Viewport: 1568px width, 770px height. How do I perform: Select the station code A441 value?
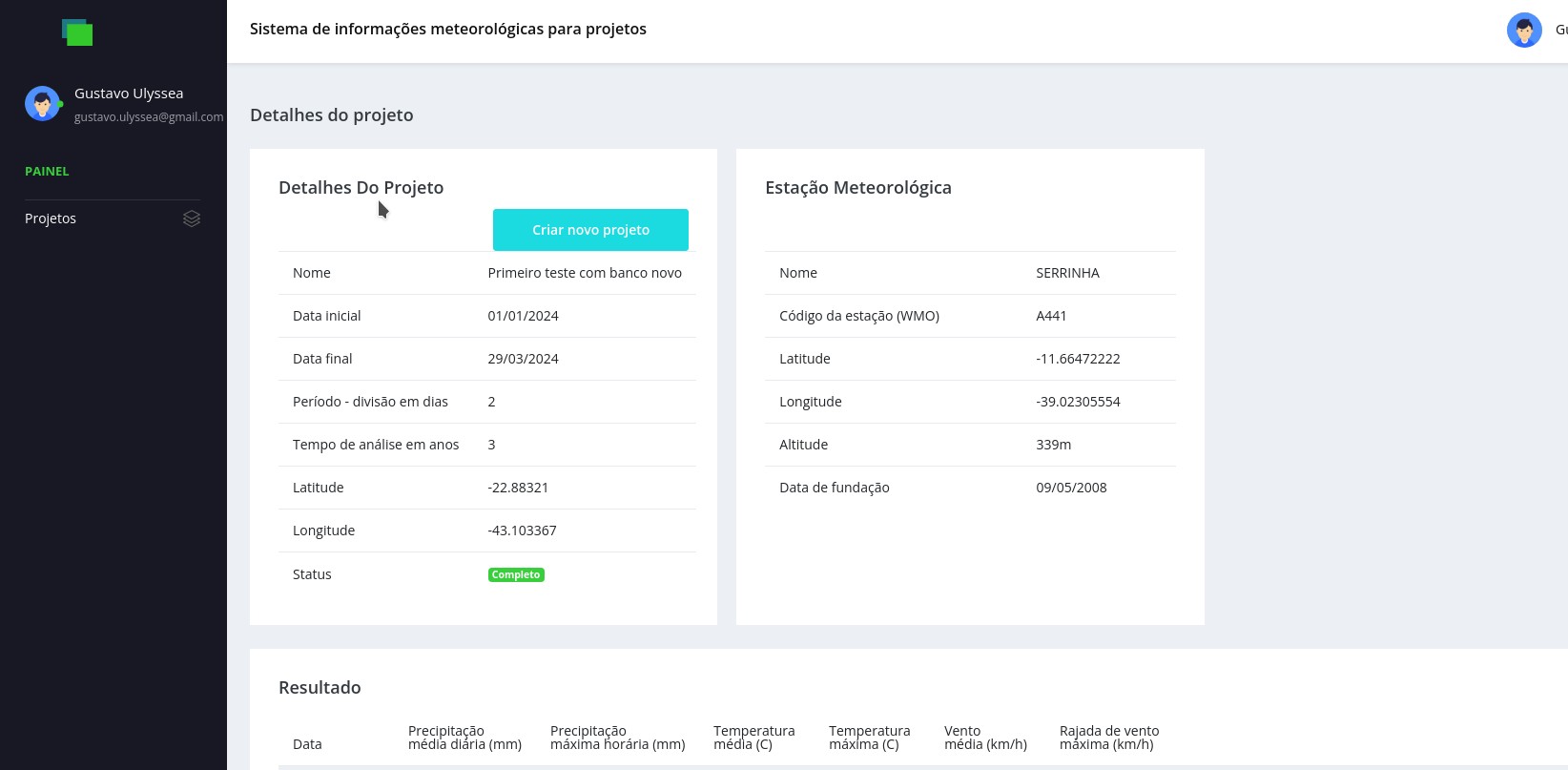coord(1051,316)
